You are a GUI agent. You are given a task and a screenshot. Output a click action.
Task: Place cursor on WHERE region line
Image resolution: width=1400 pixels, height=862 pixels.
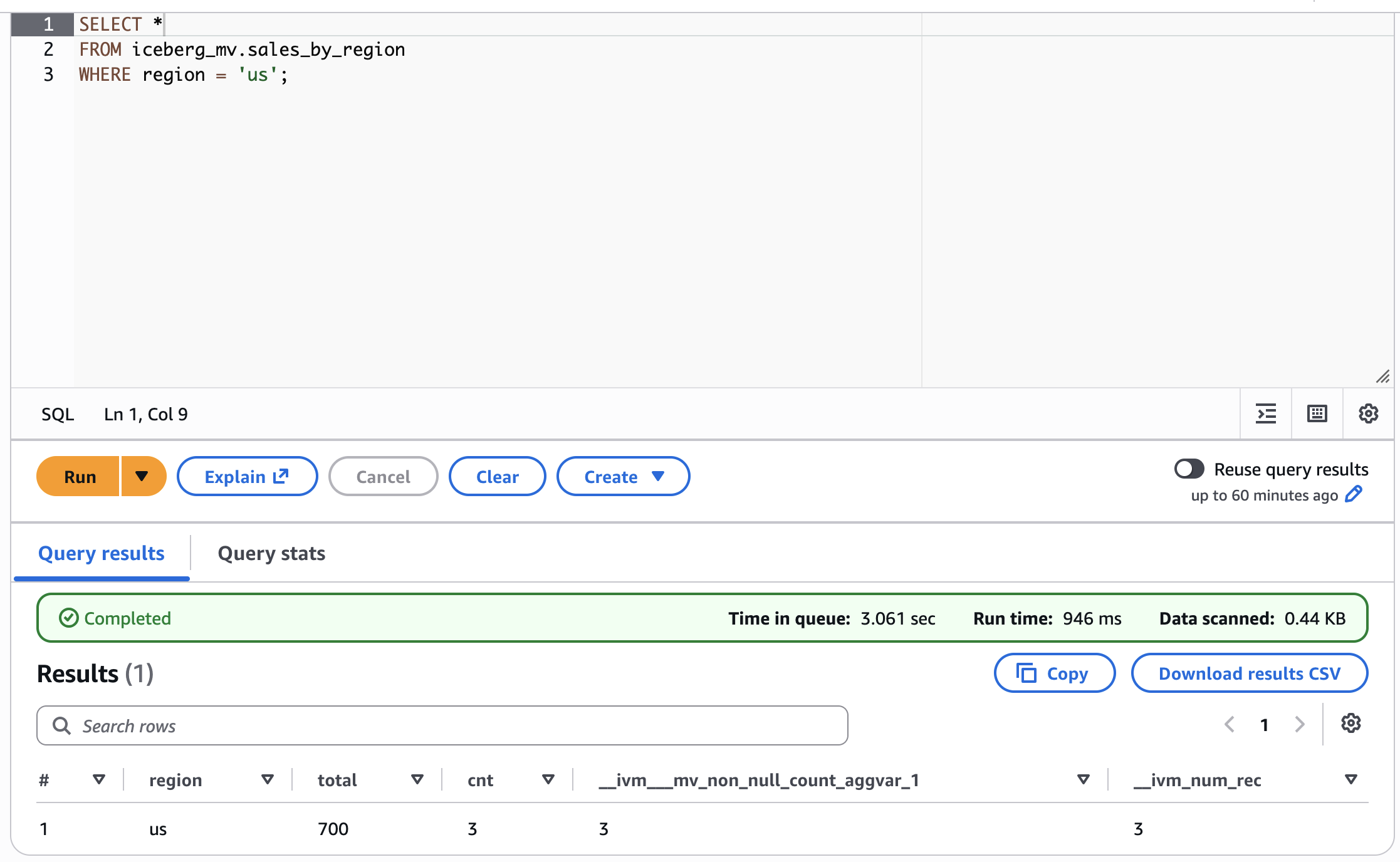tap(184, 75)
